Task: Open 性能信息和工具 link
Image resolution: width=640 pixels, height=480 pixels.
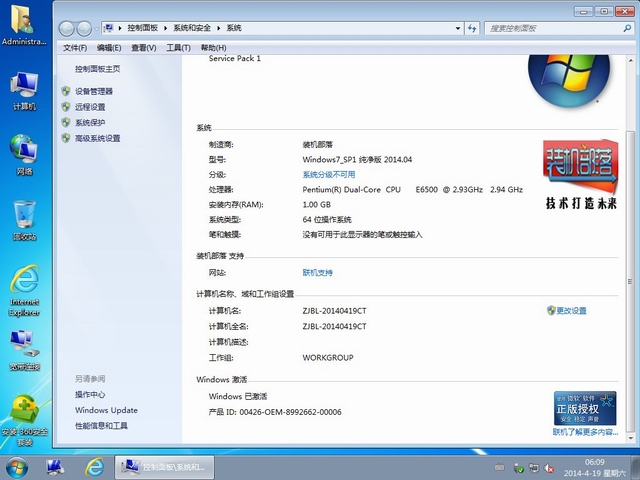Action: tap(101, 426)
